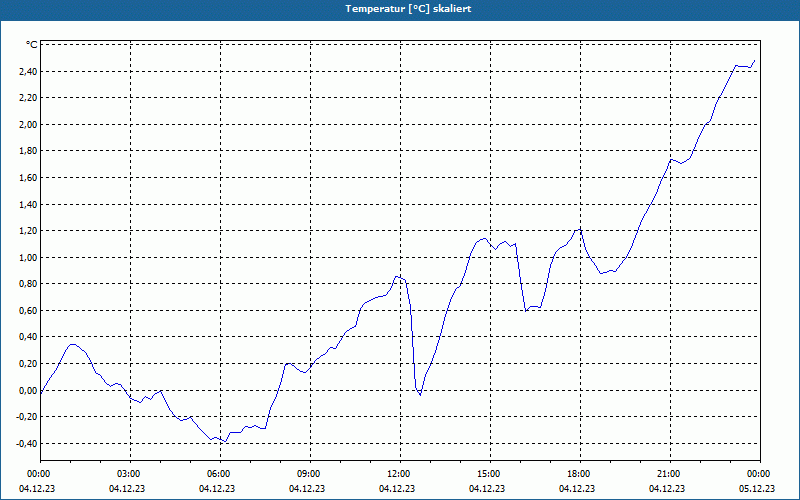Screen dimensions: 800x500
Task: Click the blue title bar of the chart
Action: click(x=400, y=10)
